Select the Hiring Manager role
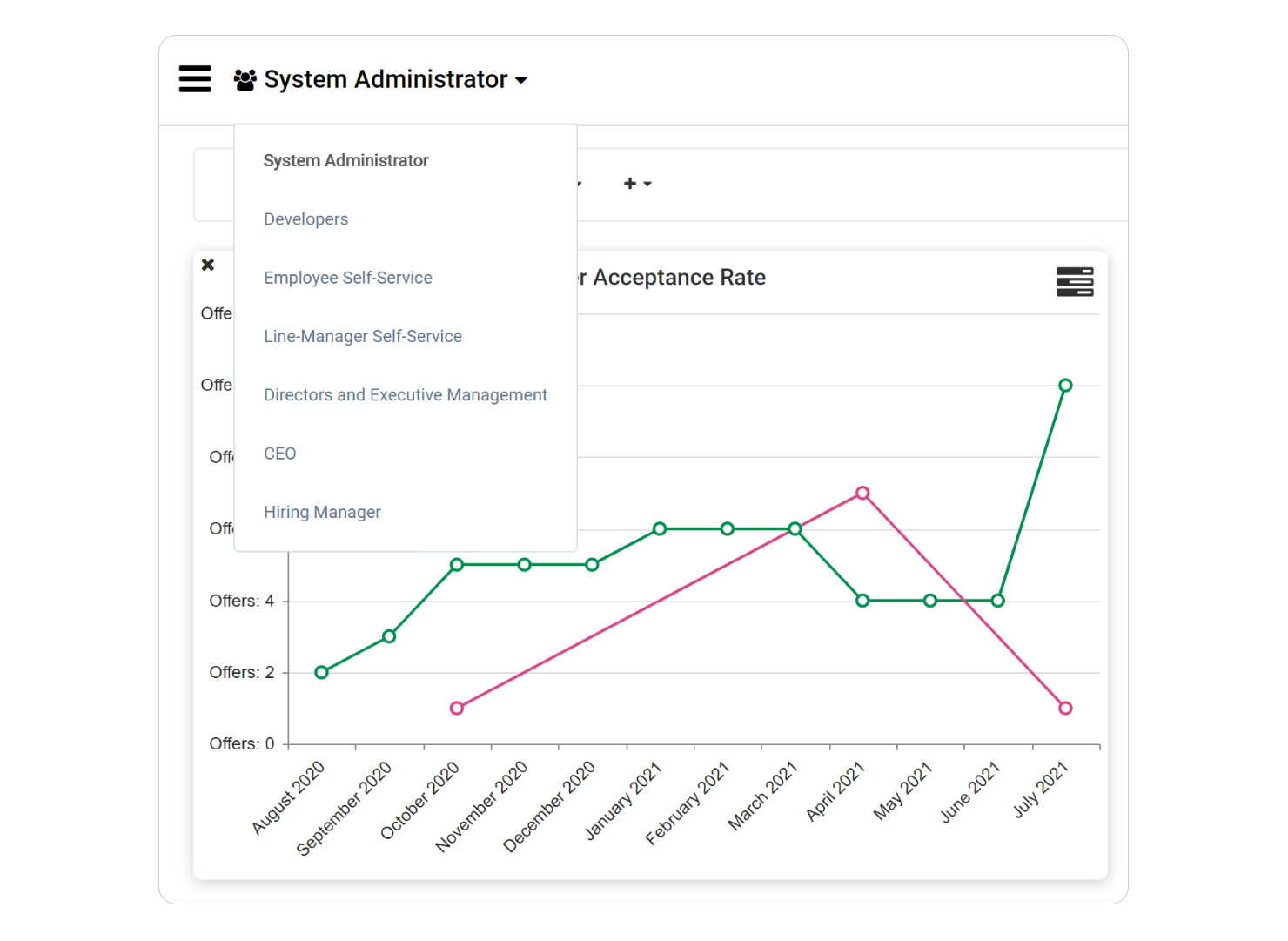 [322, 512]
